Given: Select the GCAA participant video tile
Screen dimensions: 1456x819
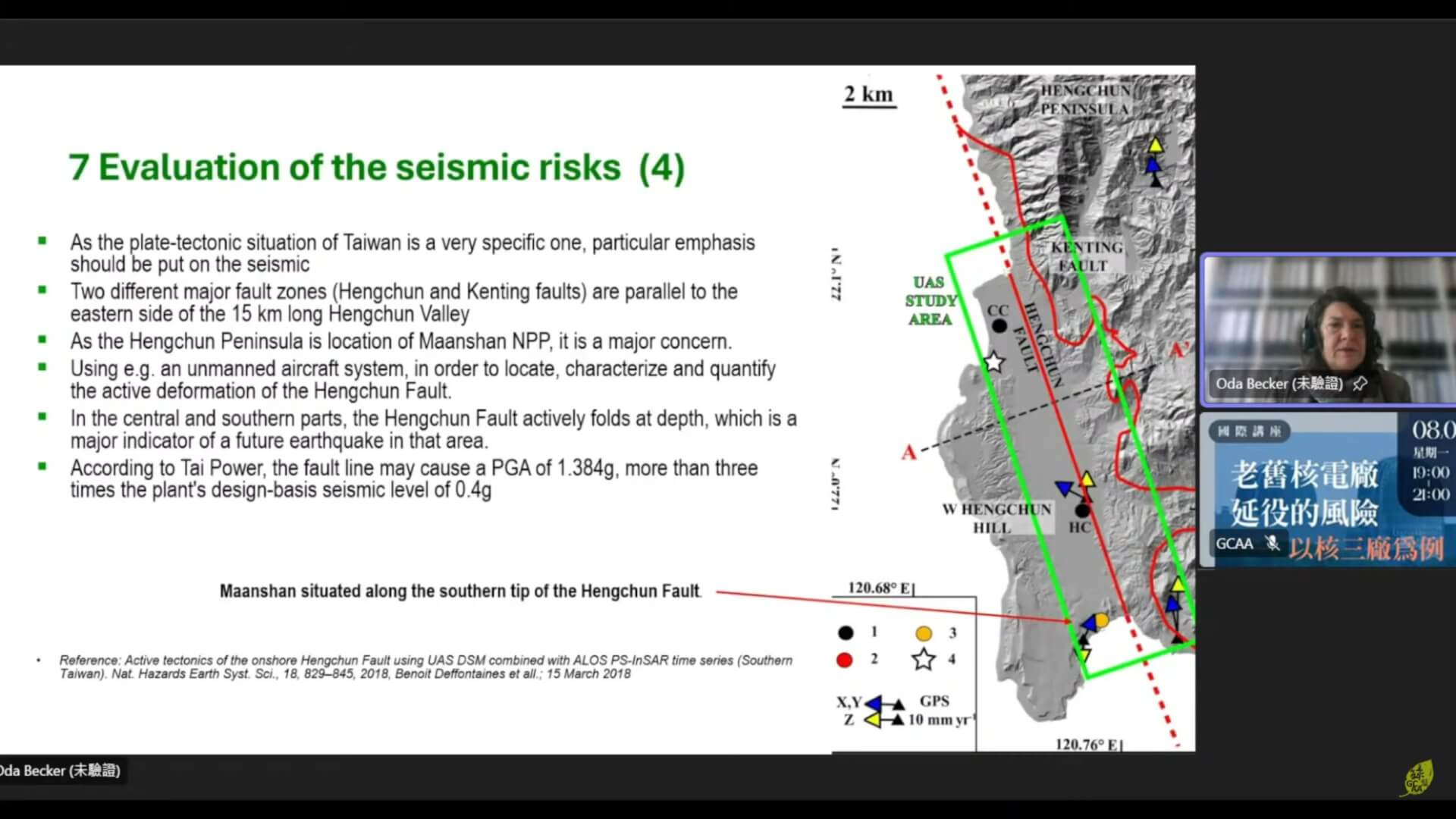Looking at the screenshot, I should (1328, 488).
